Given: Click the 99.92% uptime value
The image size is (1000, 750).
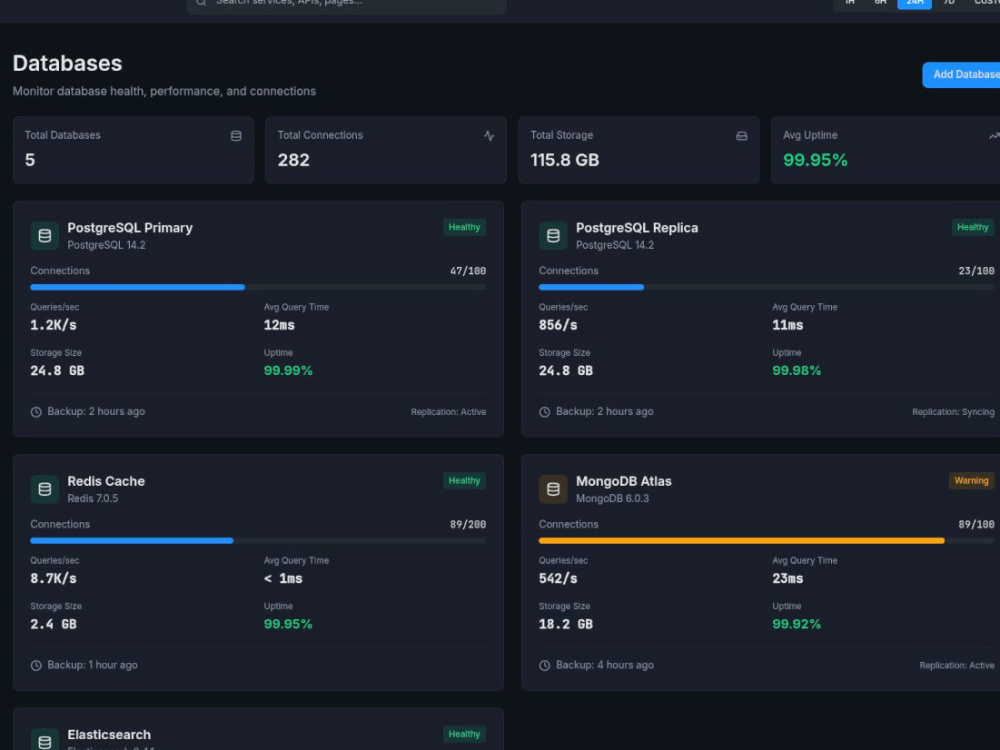Looking at the screenshot, I should coord(797,624).
